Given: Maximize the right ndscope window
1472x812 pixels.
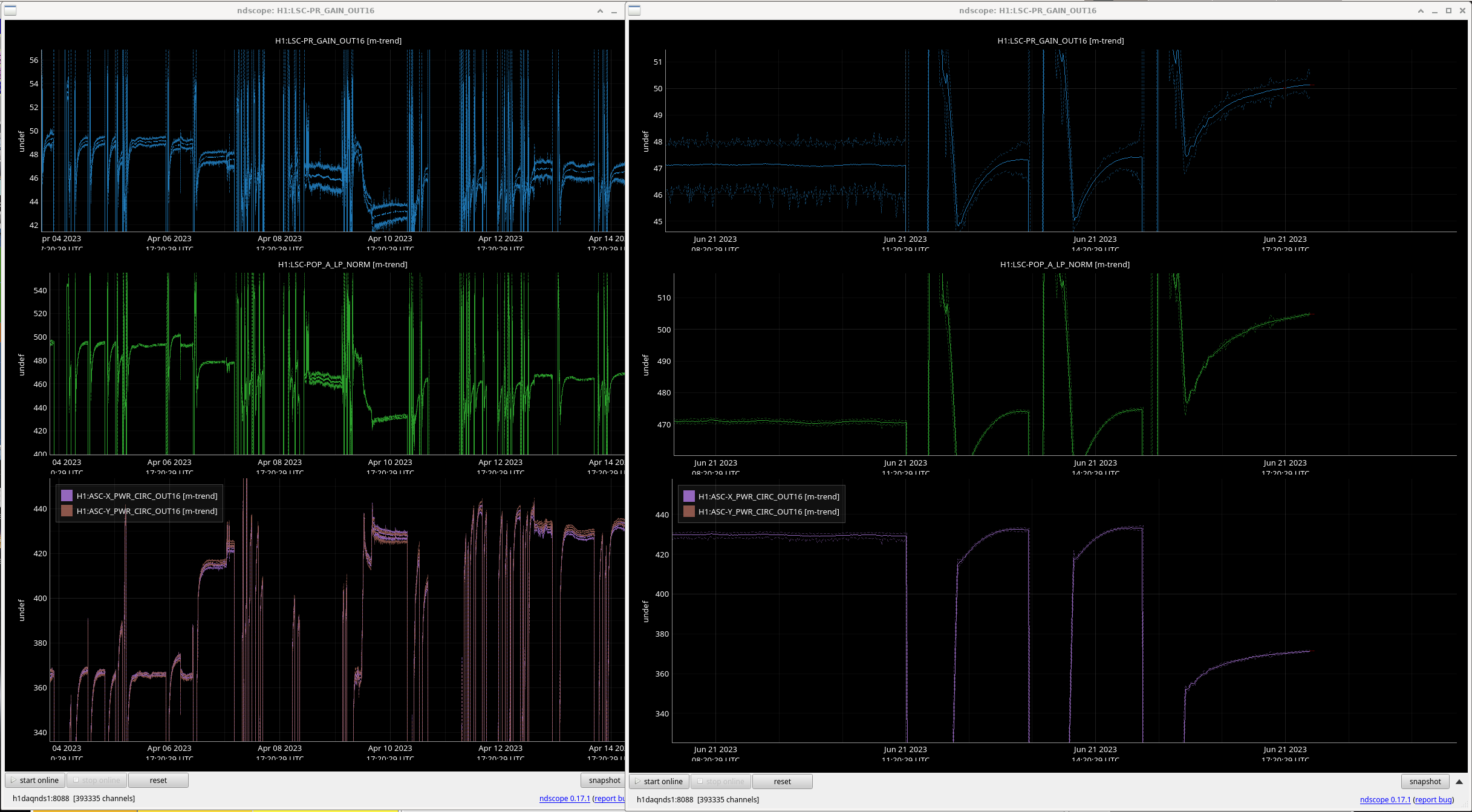Looking at the screenshot, I should (1448, 11).
